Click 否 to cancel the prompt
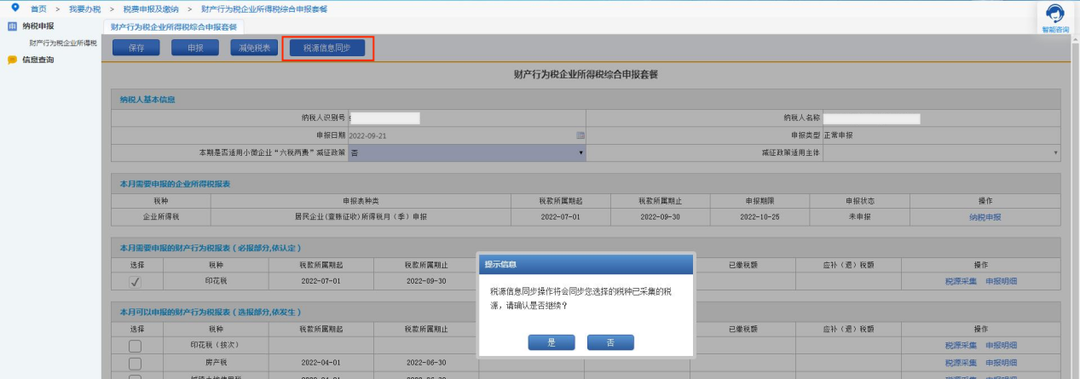This screenshot has width=1080, height=379. 610,342
